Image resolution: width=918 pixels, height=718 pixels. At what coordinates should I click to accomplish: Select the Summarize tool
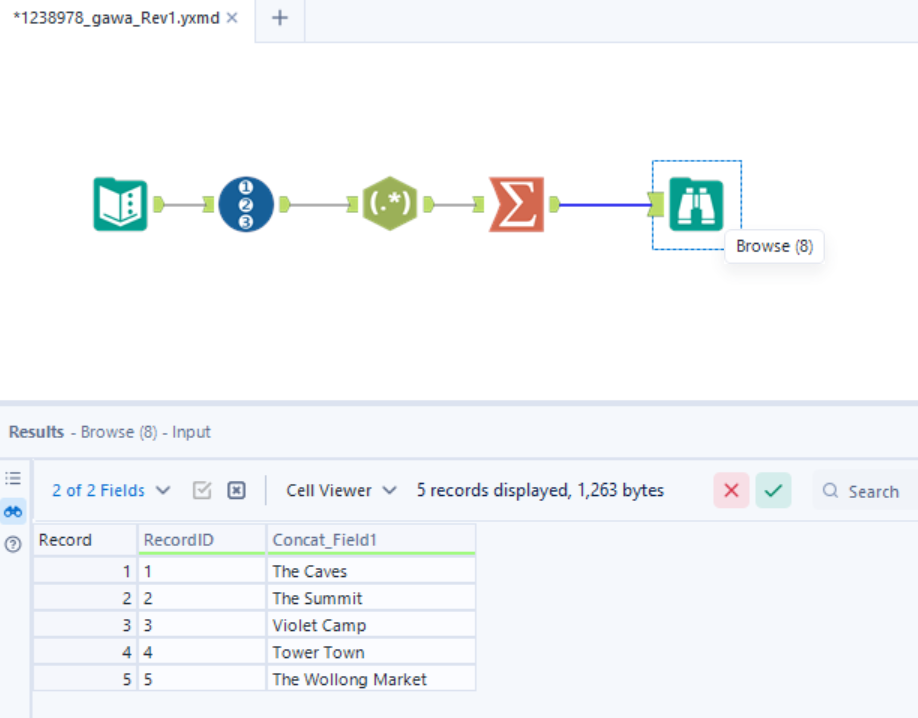pos(516,204)
